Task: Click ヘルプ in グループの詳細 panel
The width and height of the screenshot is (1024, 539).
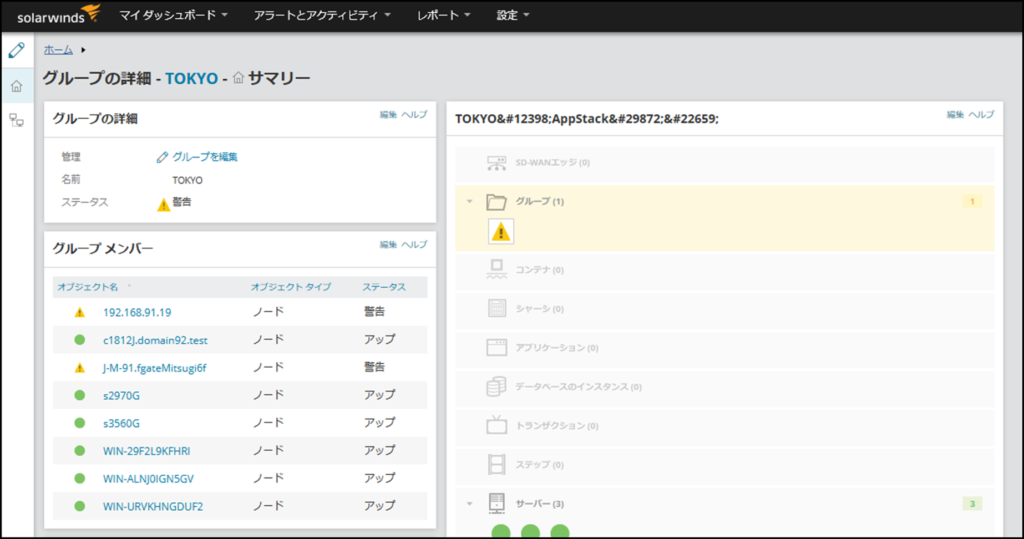Action: click(414, 114)
